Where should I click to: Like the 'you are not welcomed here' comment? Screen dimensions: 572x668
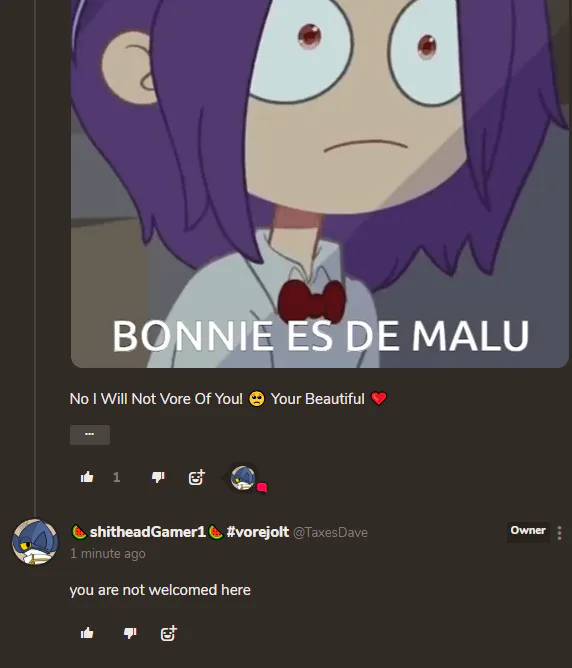tap(87, 633)
